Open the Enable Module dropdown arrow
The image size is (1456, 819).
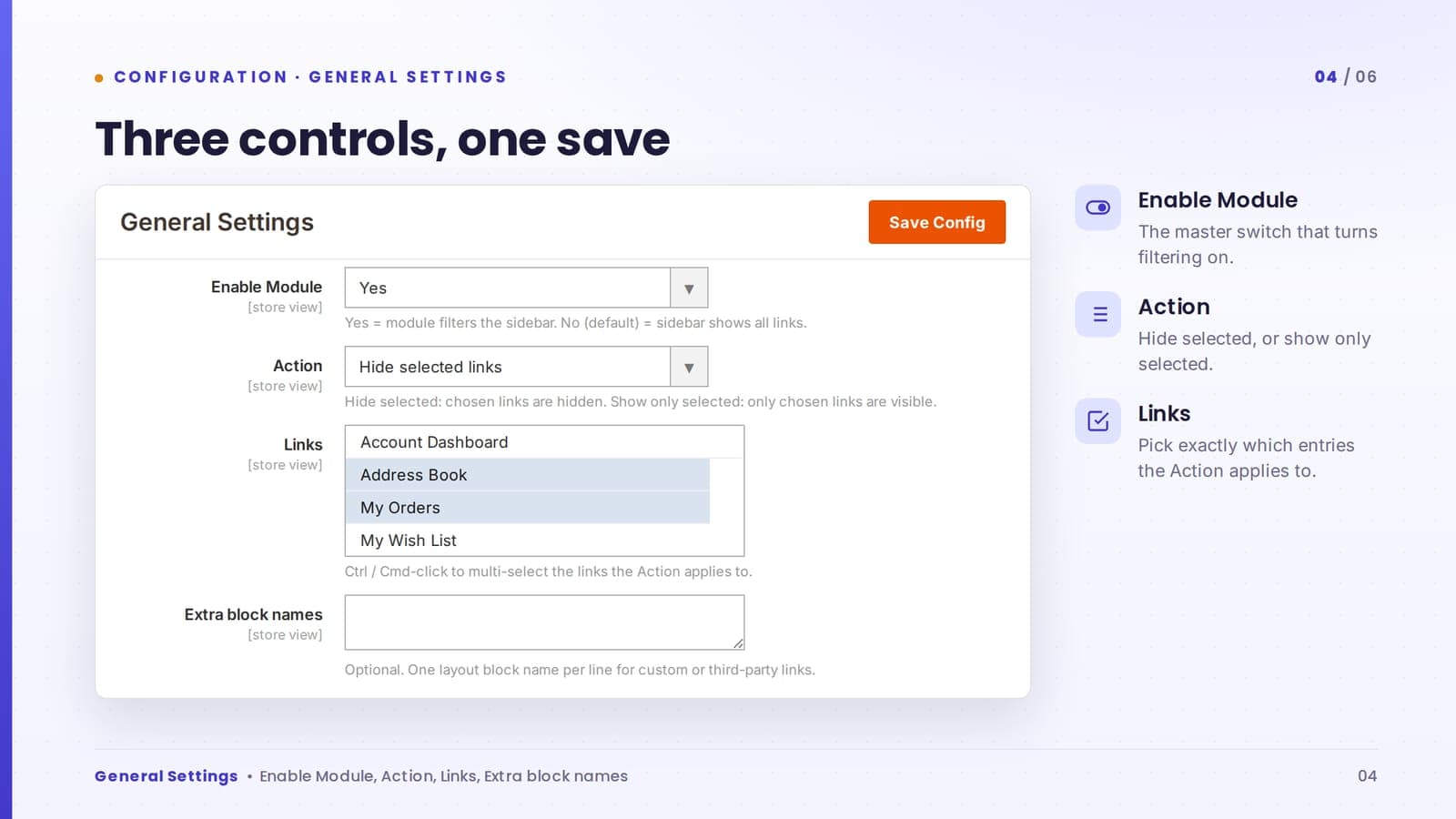689,288
